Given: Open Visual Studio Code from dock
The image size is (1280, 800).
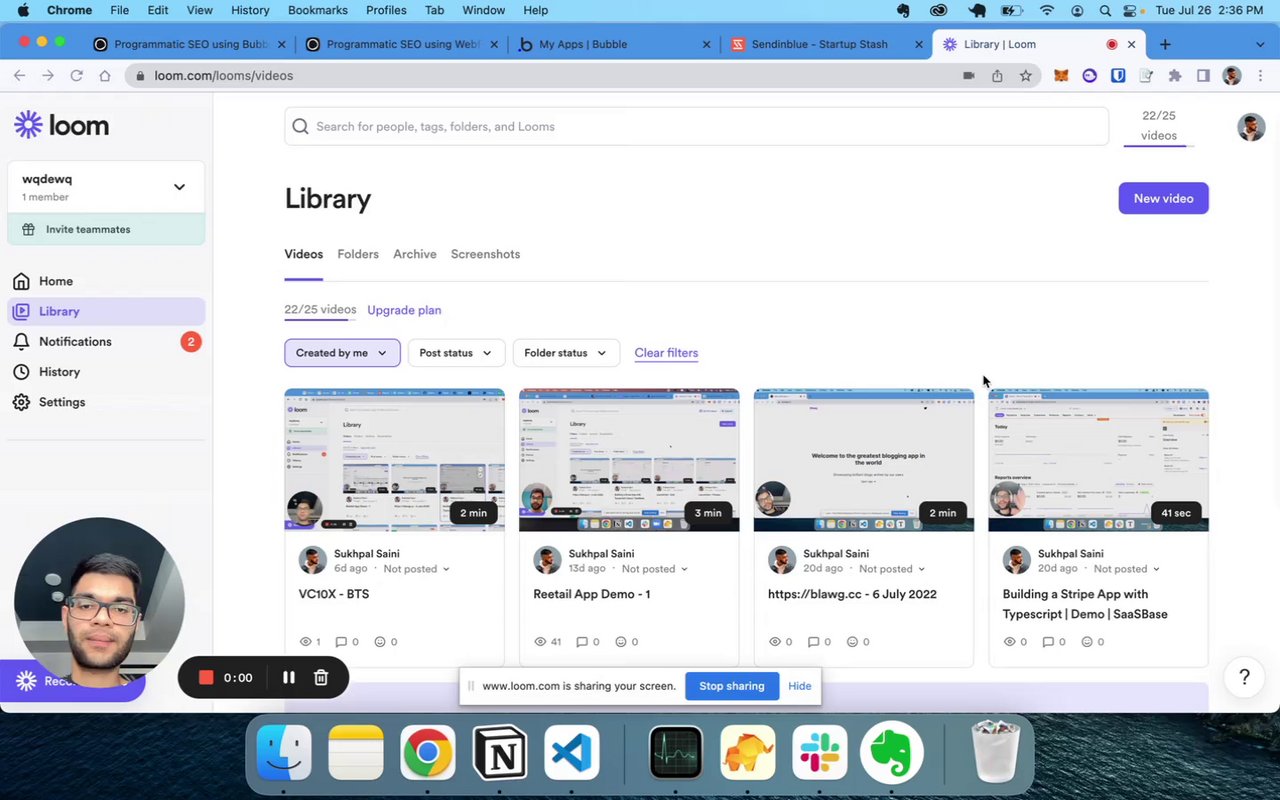Looking at the screenshot, I should 571,753.
